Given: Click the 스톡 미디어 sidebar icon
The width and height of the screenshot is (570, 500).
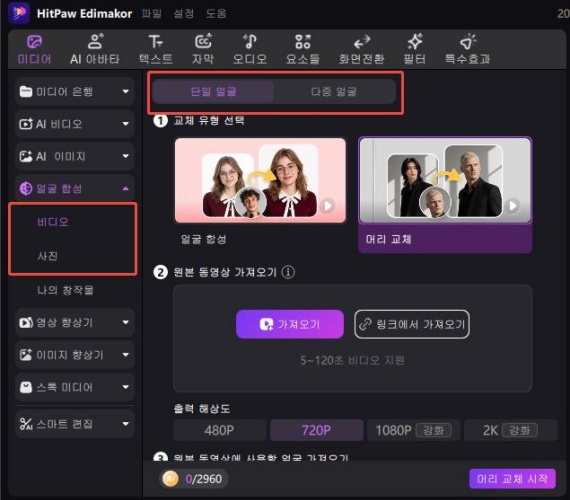Looking at the screenshot, I should click(x=26, y=387).
